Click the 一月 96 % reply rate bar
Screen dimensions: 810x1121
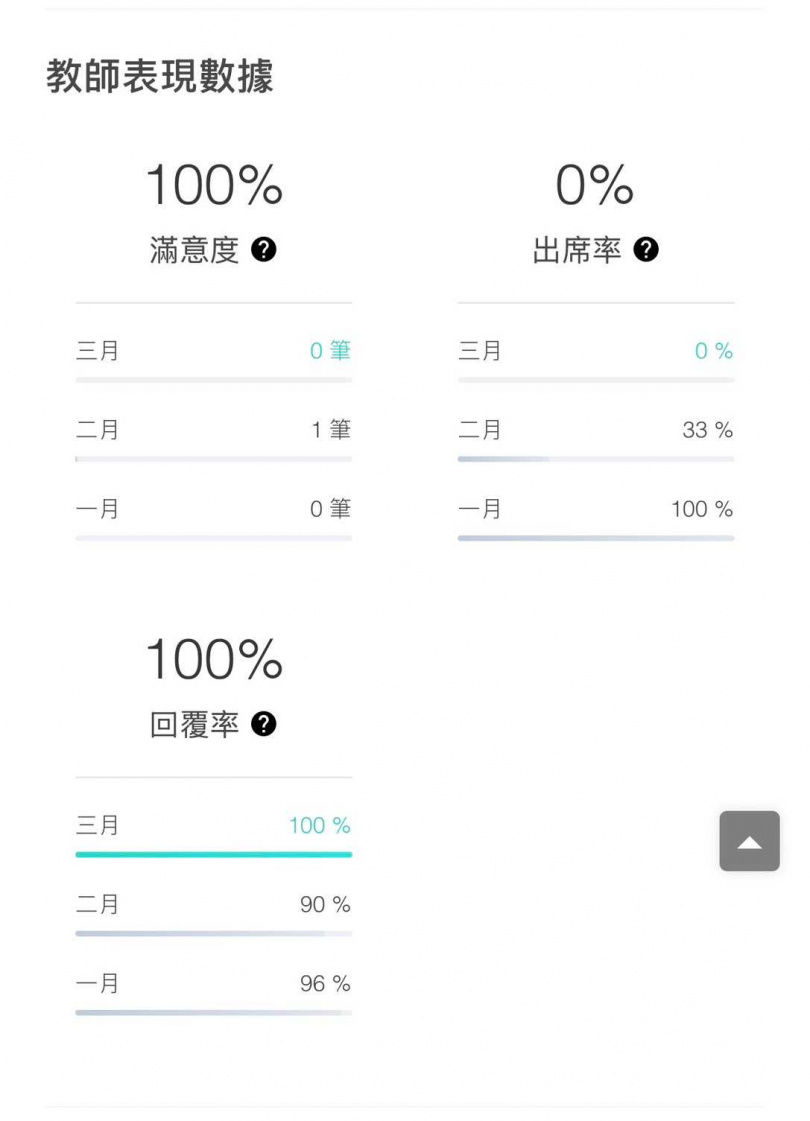point(213,1013)
